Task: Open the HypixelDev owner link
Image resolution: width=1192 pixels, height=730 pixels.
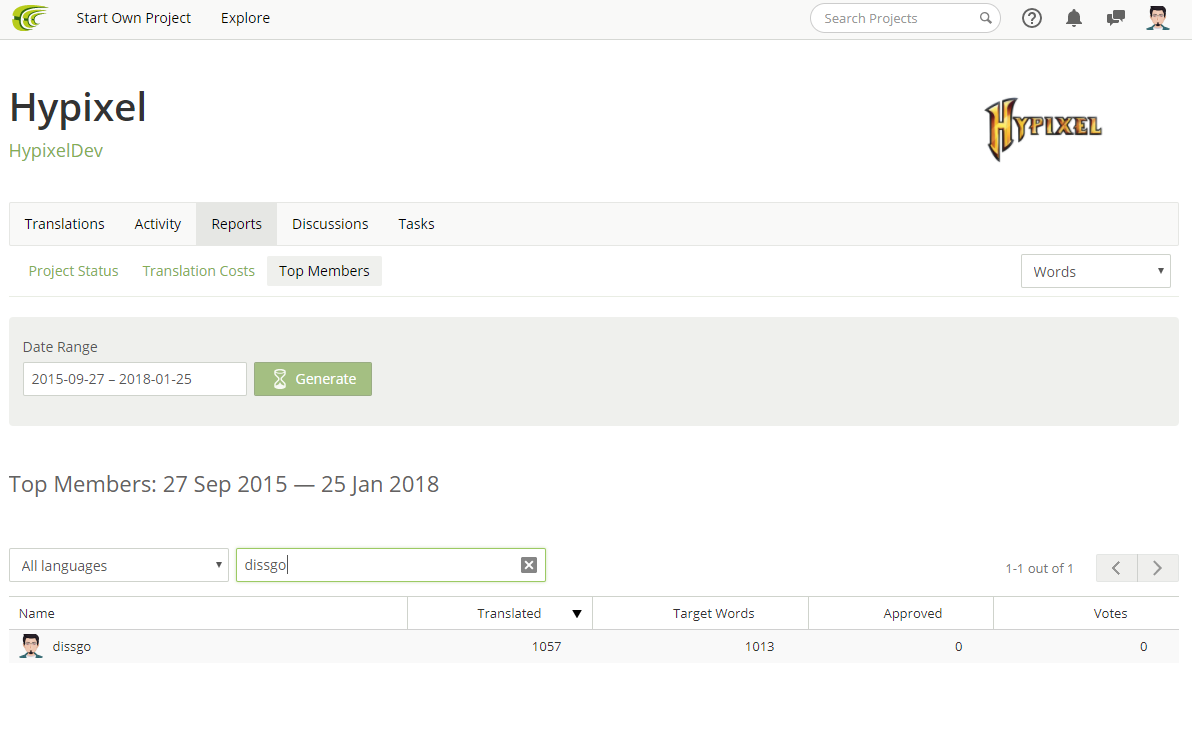Action: coord(56,151)
